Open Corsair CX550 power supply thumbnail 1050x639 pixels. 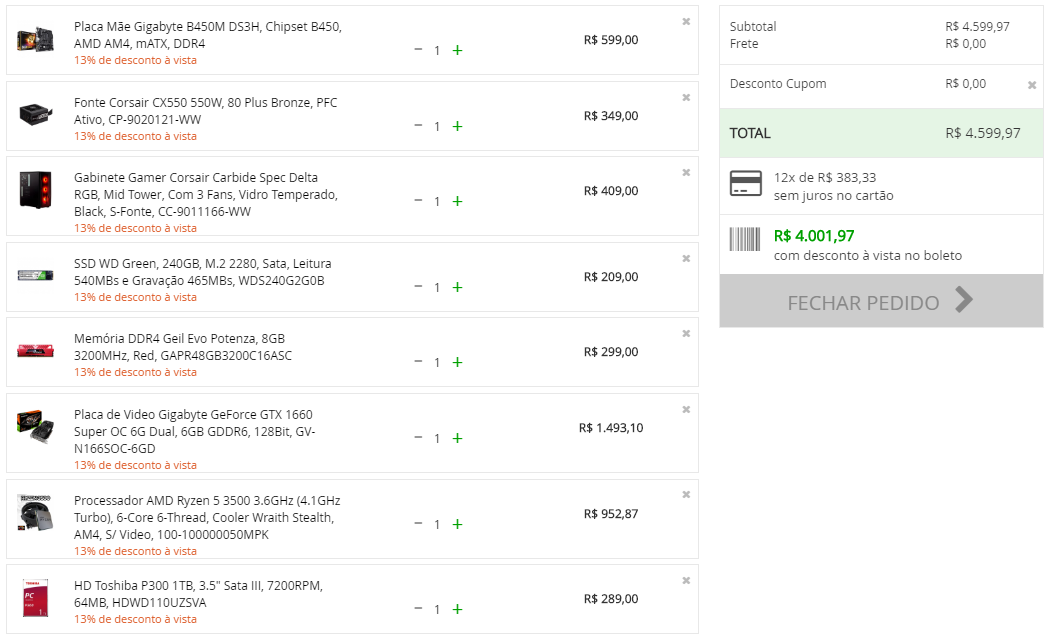click(x=35, y=115)
